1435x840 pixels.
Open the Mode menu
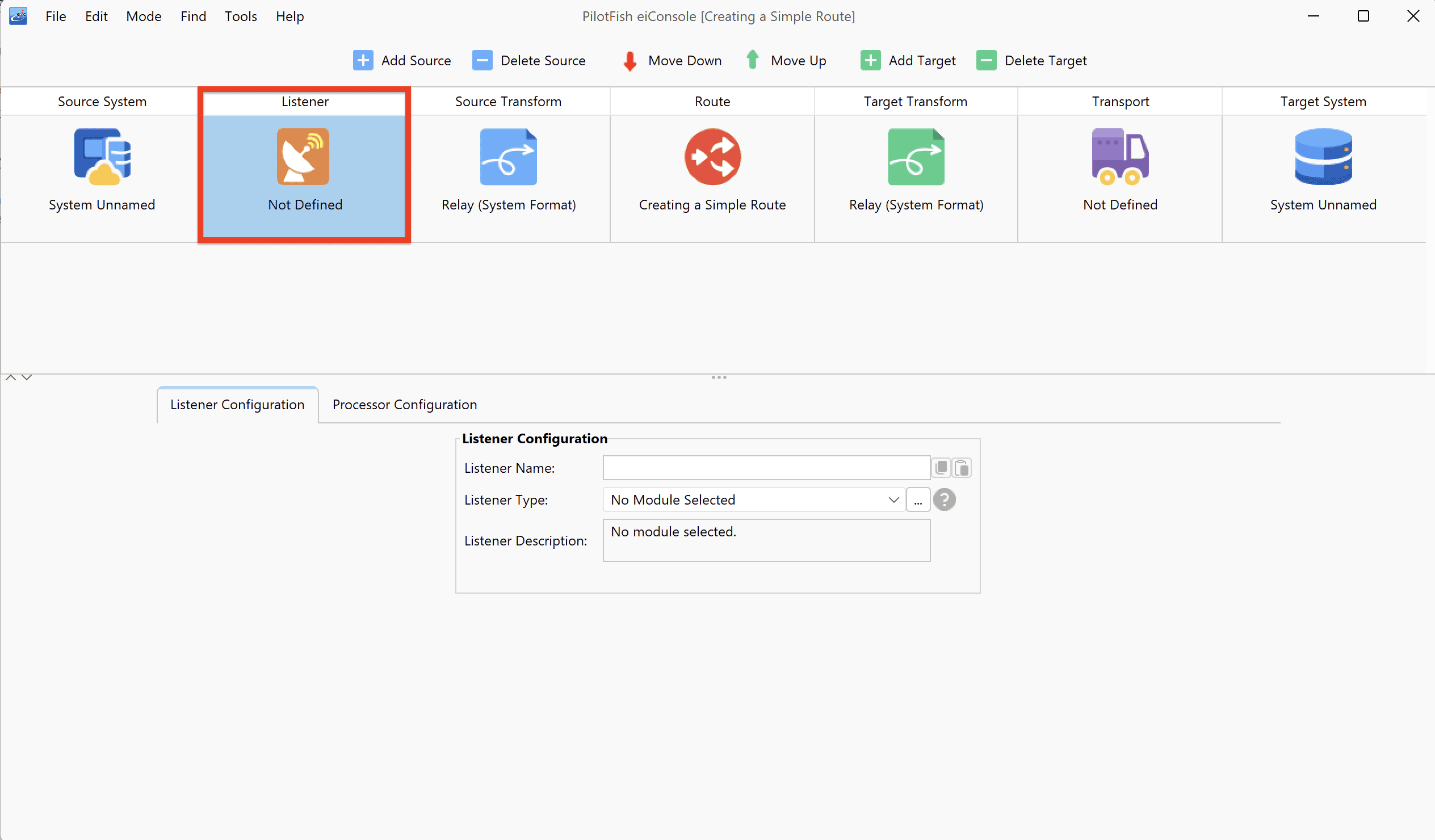point(144,16)
